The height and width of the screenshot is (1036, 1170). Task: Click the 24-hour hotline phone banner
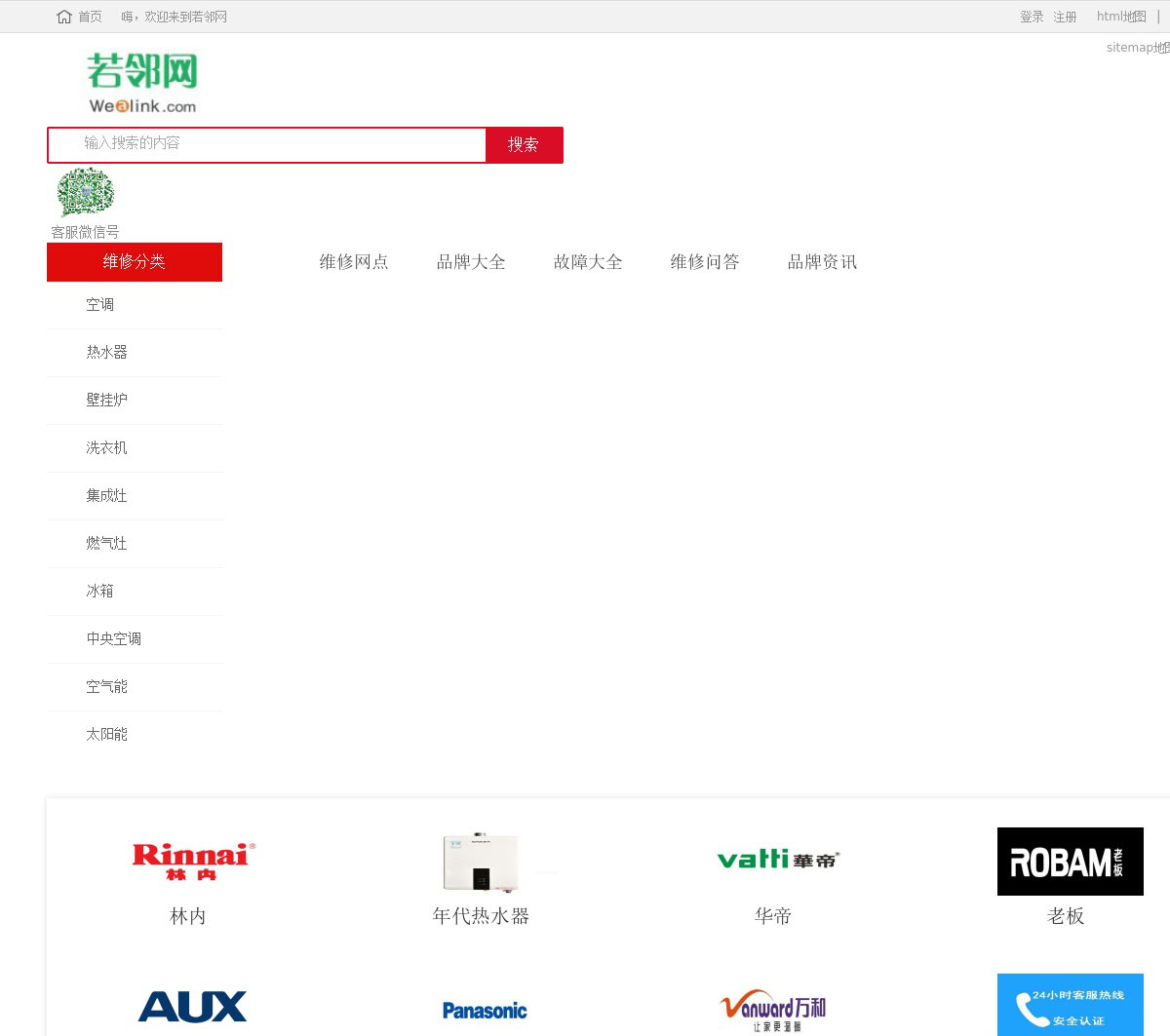pos(1070,1006)
